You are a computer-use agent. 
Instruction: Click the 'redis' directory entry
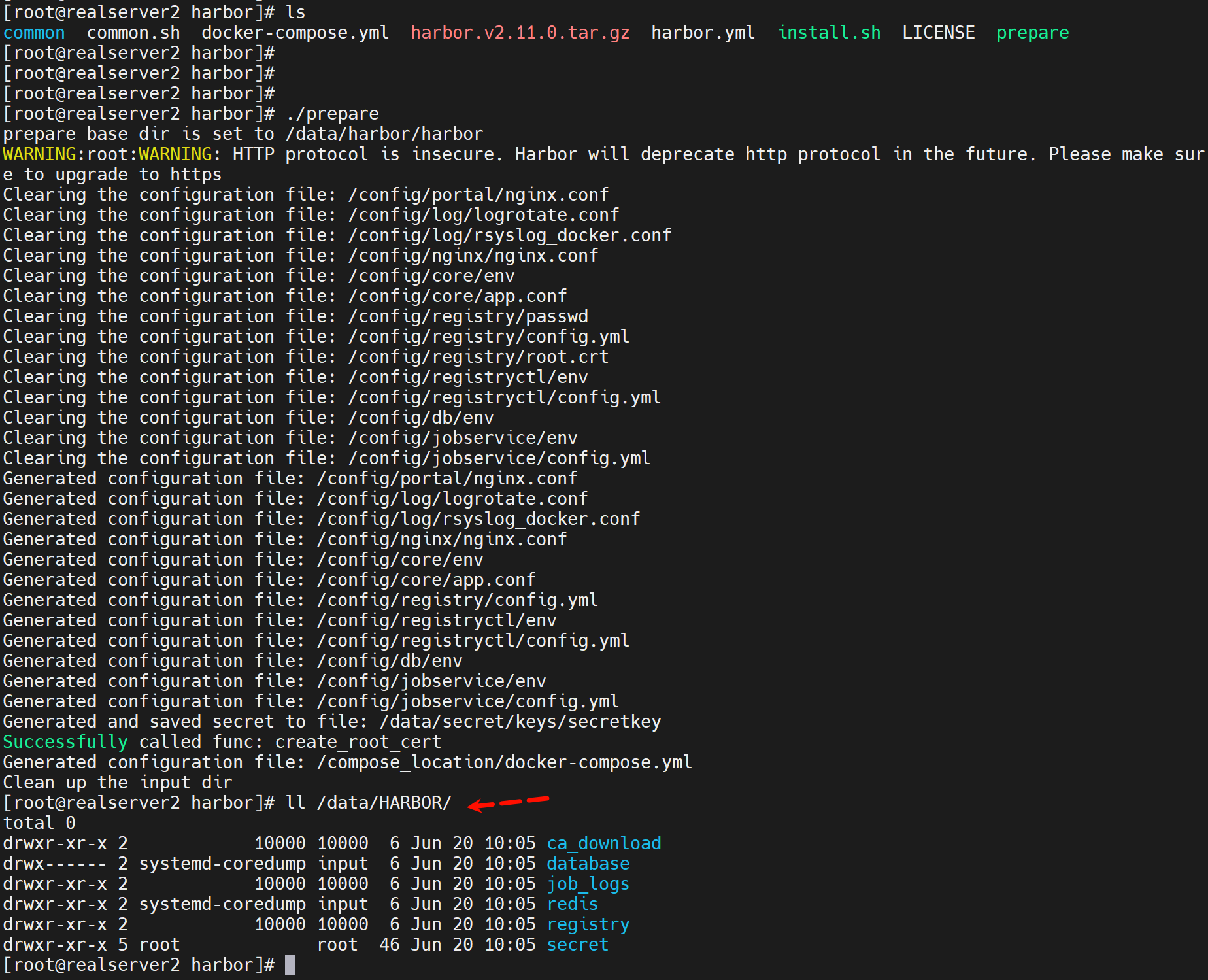pyautogui.click(x=572, y=904)
